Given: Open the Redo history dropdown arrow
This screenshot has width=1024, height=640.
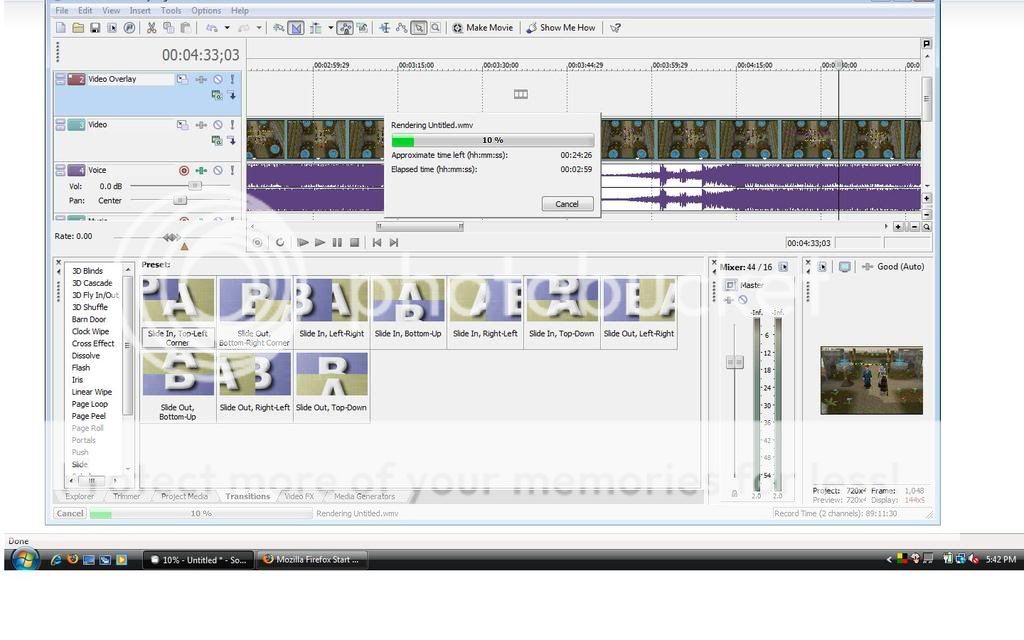Looking at the screenshot, I should pos(260,28).
